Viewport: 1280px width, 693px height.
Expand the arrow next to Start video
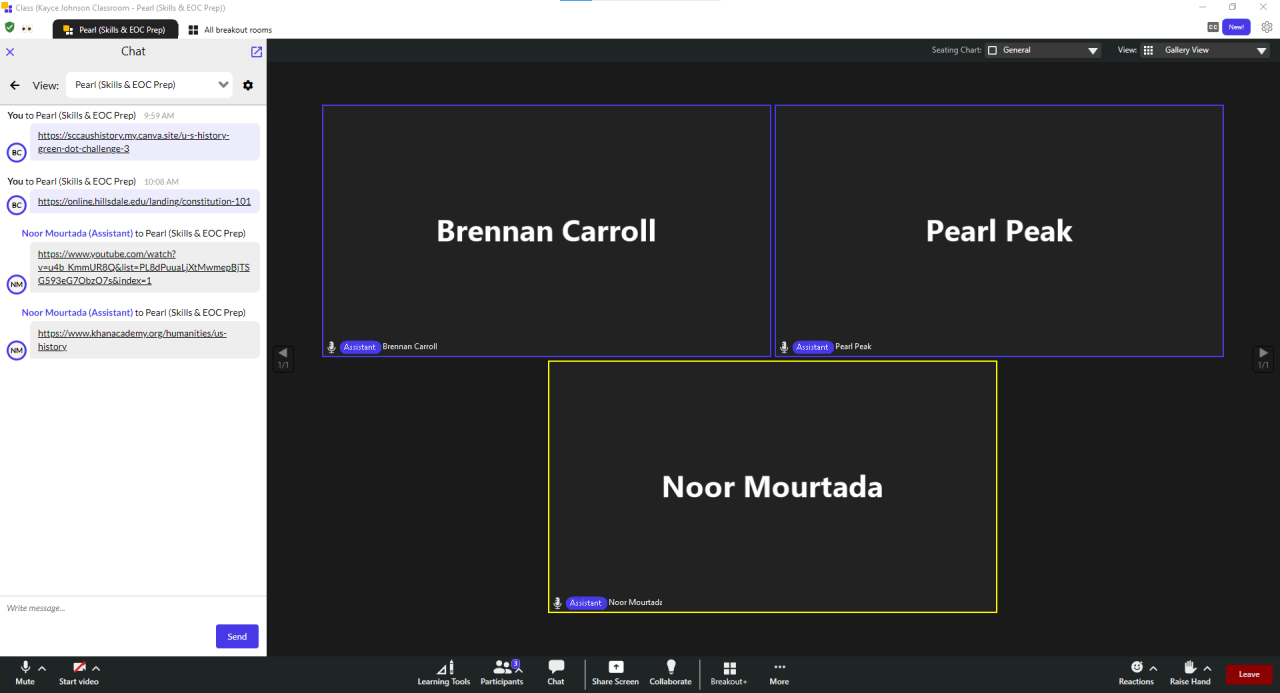[96, 668]
